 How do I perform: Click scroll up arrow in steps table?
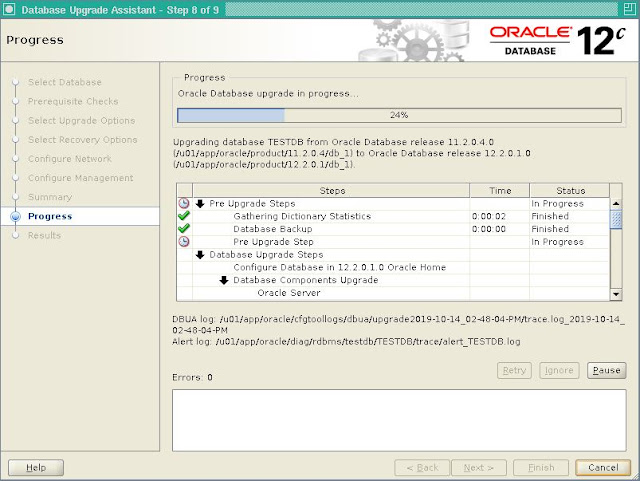[616, 203]
